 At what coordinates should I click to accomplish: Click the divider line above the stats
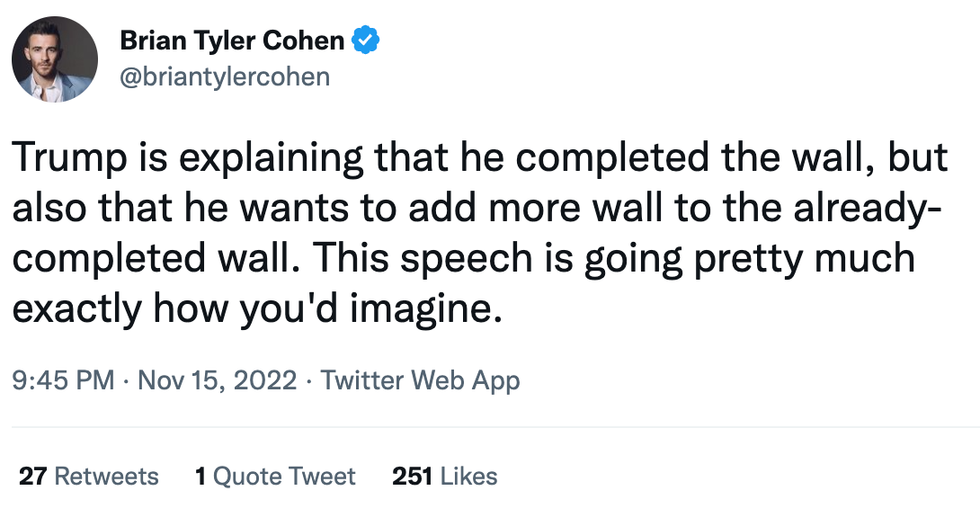[x=490, y=427]
